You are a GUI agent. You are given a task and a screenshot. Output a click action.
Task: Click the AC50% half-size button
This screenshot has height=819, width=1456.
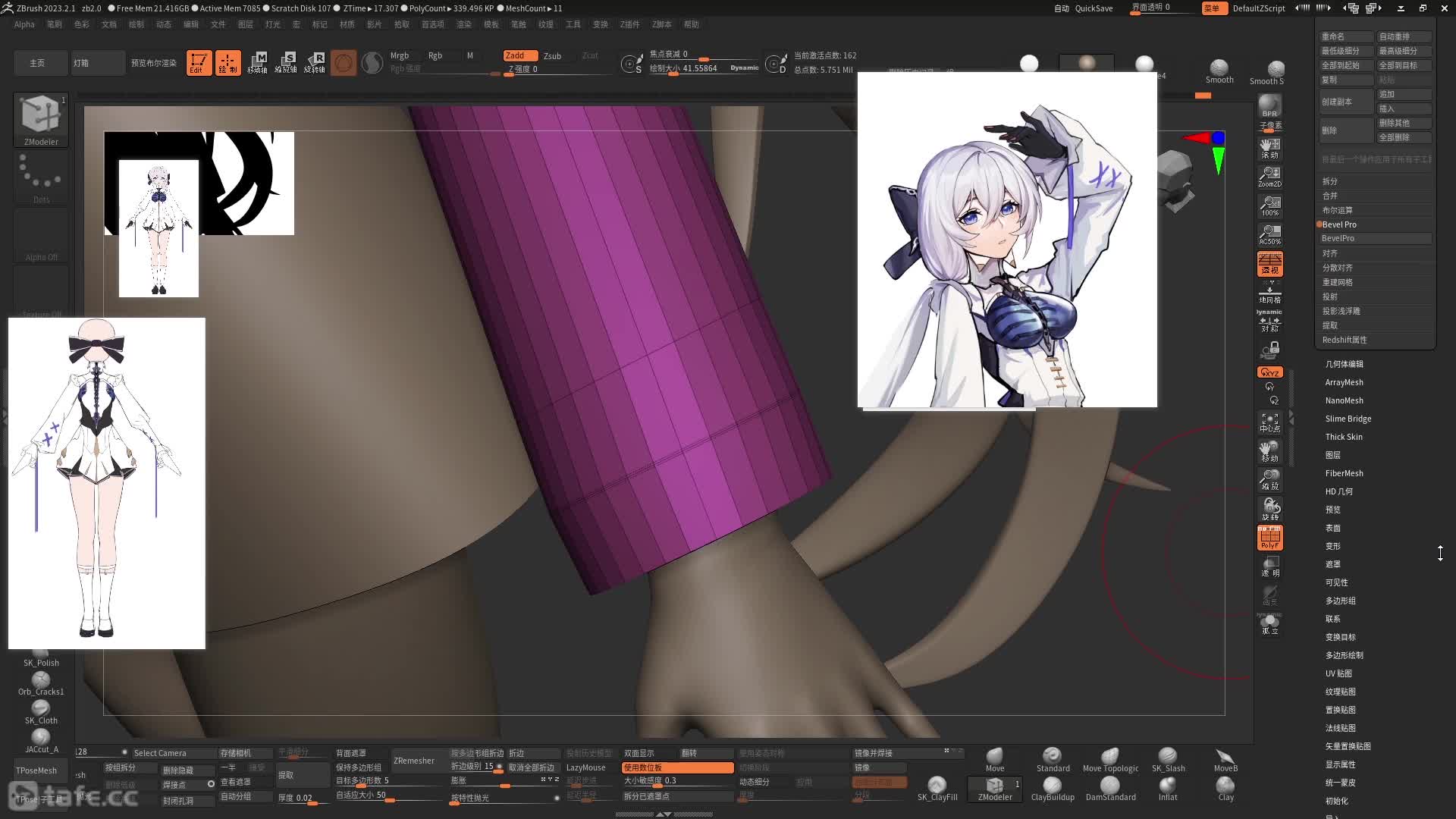tap(1269, 234)
